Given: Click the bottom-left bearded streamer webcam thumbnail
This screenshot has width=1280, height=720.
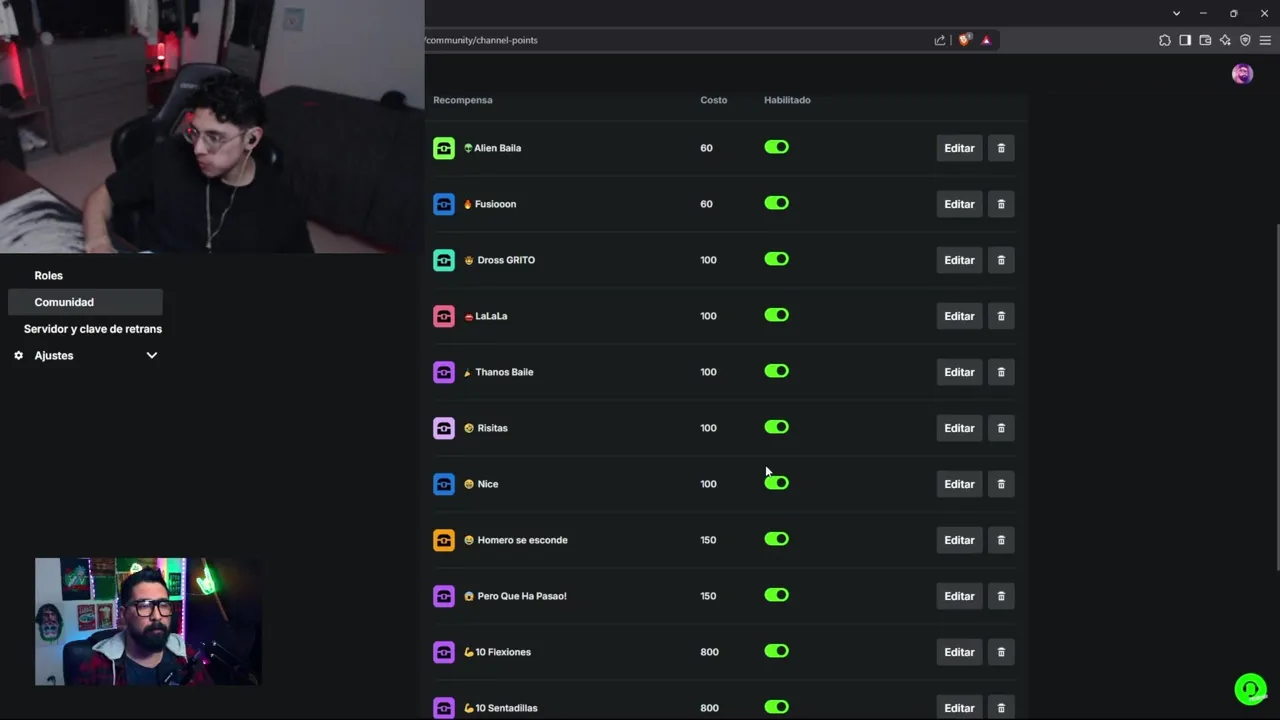Looking at the screenshot, I should point(148,622).
